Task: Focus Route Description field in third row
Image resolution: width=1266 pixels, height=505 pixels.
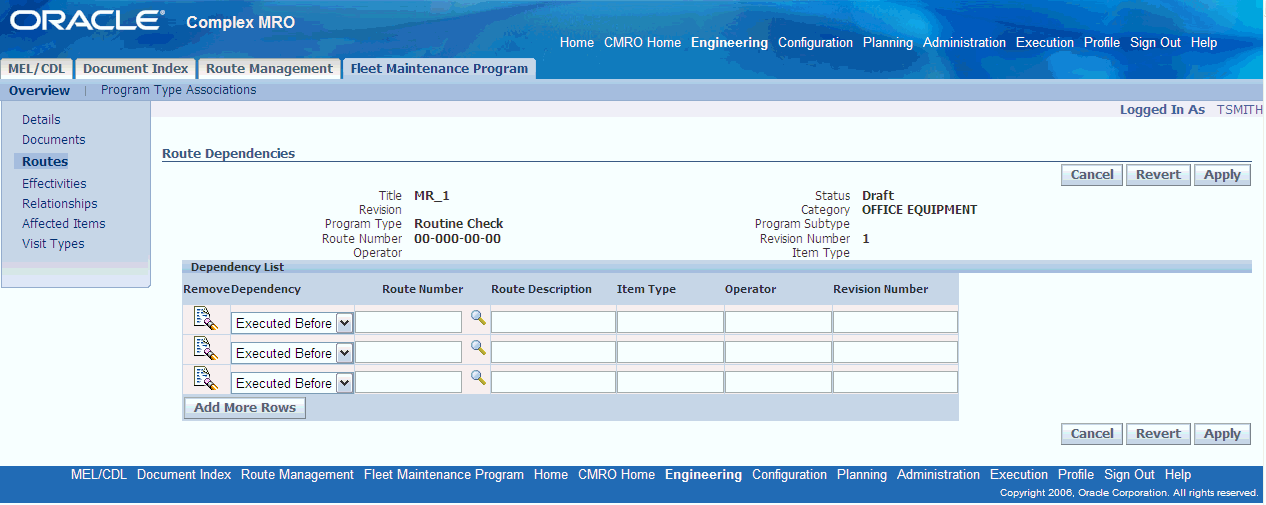Action: click(553, 382)
